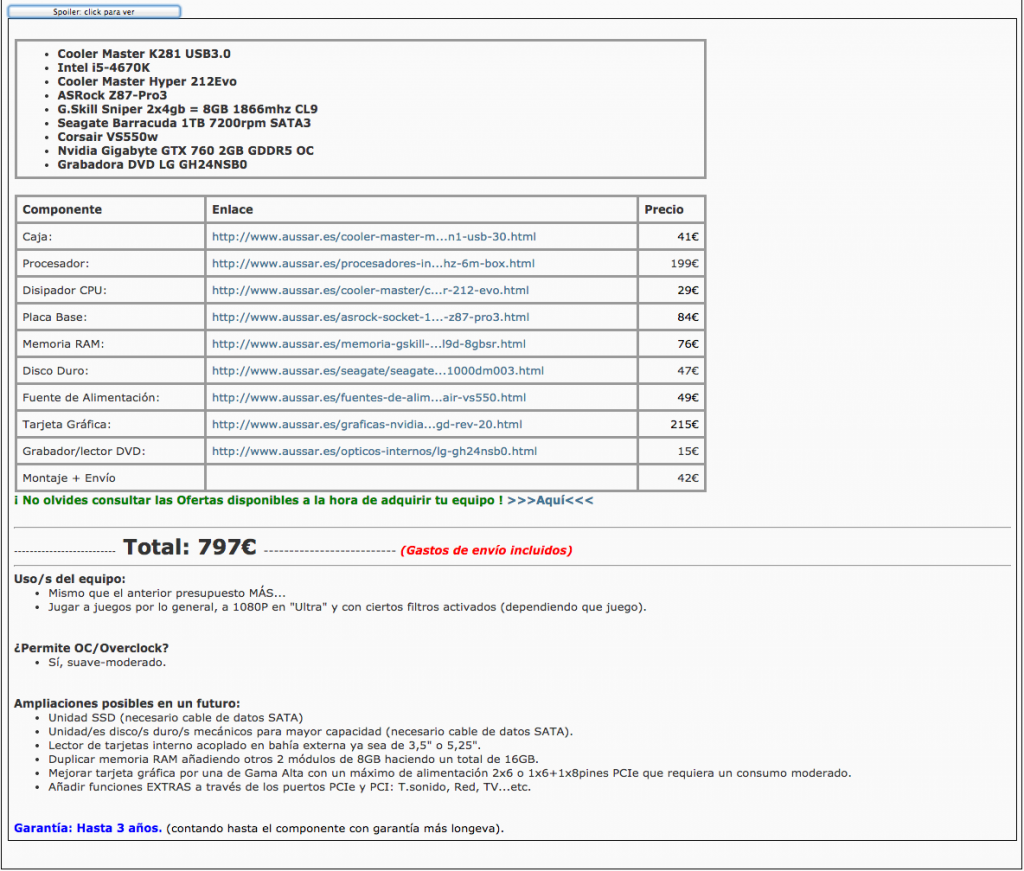Click the 'Unidad/es disco/s duro/s mecánicos' bullet
The width and height of the screenshot is (1024, 871).
coord(311,731)
